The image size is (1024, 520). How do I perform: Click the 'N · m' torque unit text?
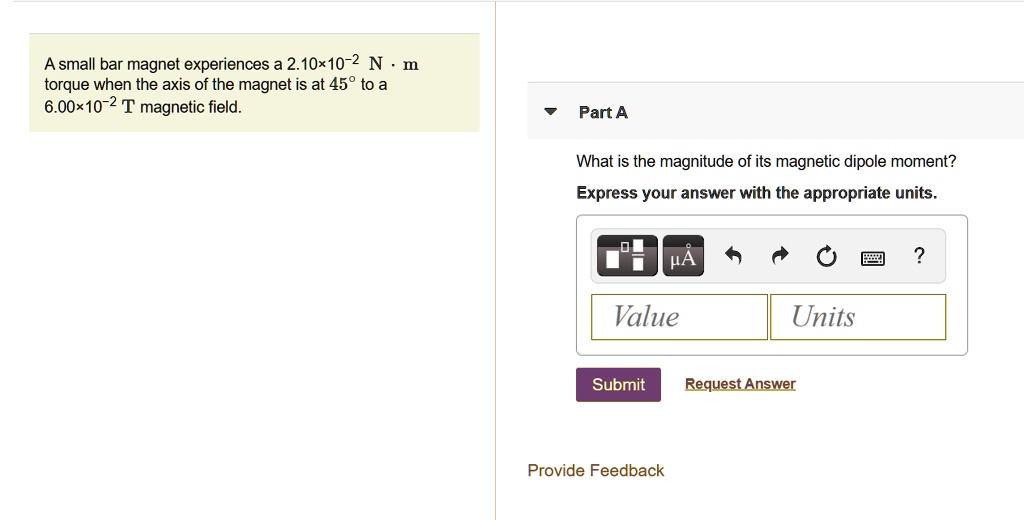[x=394, y=64]
